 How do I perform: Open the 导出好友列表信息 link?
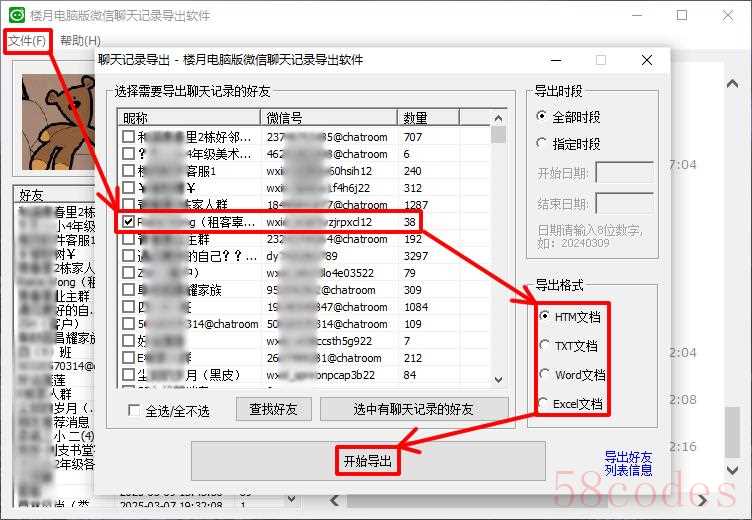coord(628,463)
